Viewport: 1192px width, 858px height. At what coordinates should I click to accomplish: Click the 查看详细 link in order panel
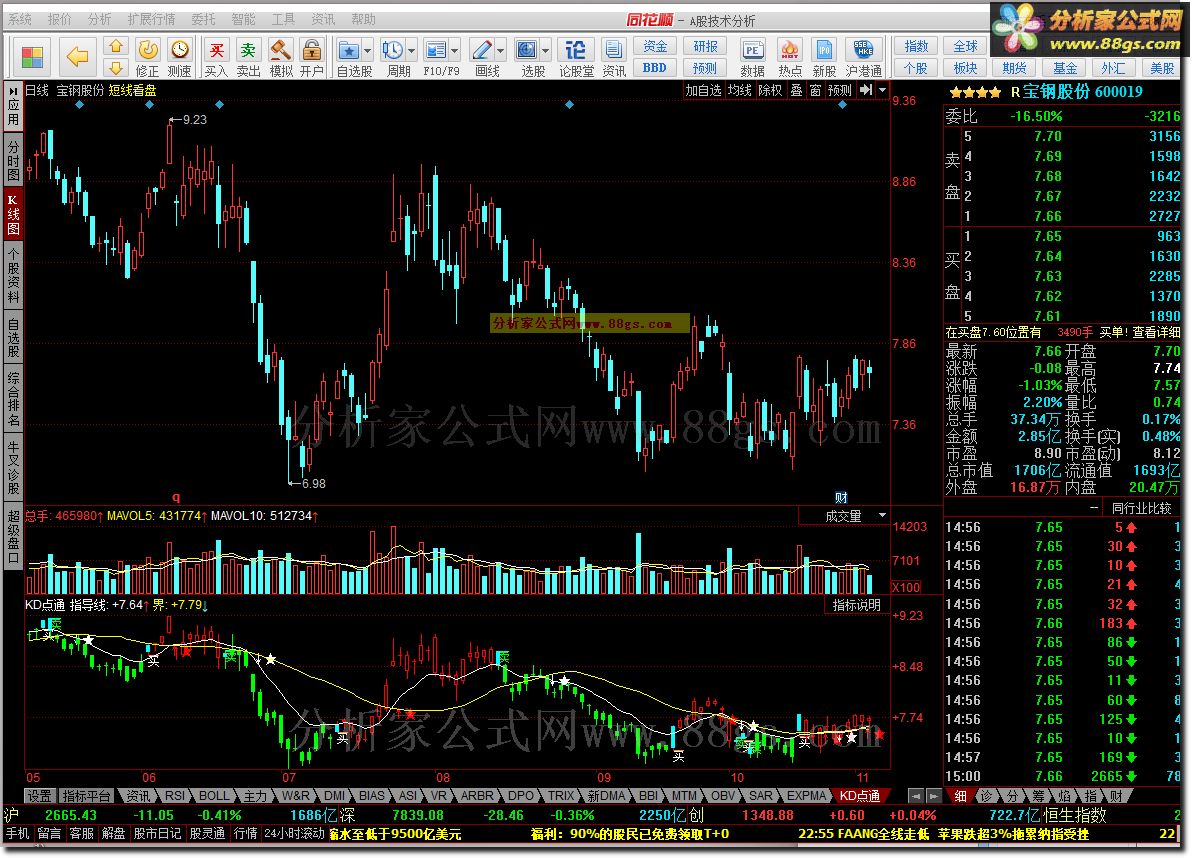tap(1156, 332)
